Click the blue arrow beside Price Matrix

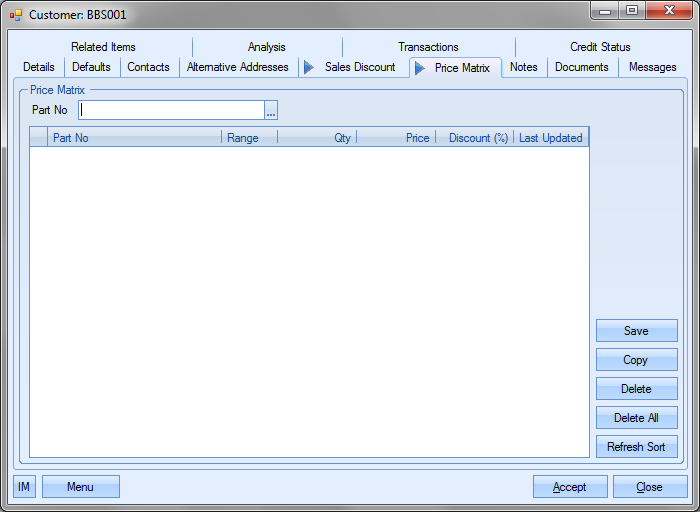(x=420, y=68)
